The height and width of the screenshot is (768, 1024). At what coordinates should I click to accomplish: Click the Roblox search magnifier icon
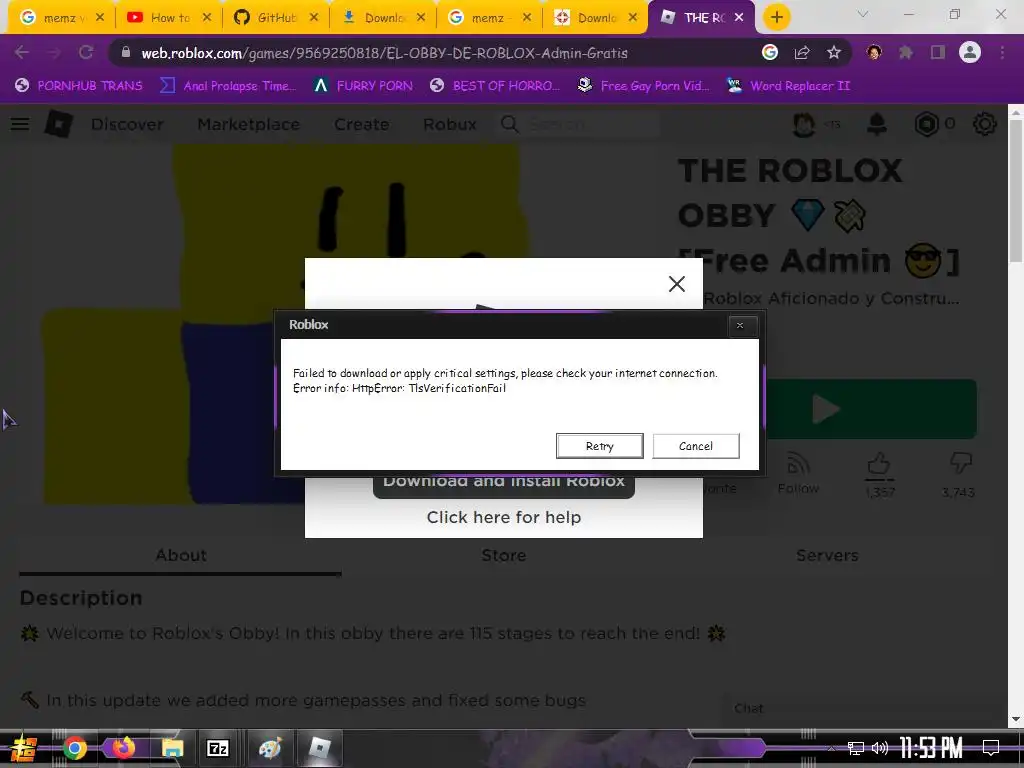click(509, 124)
